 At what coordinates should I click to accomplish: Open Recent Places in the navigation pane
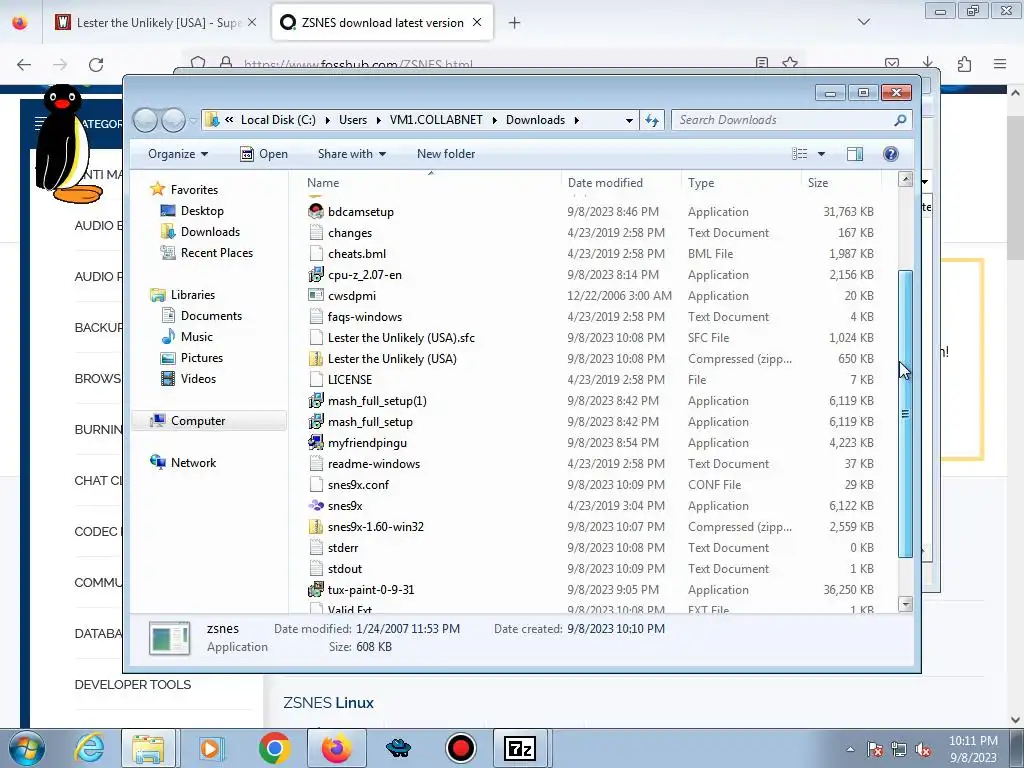(x=216, y=253)
